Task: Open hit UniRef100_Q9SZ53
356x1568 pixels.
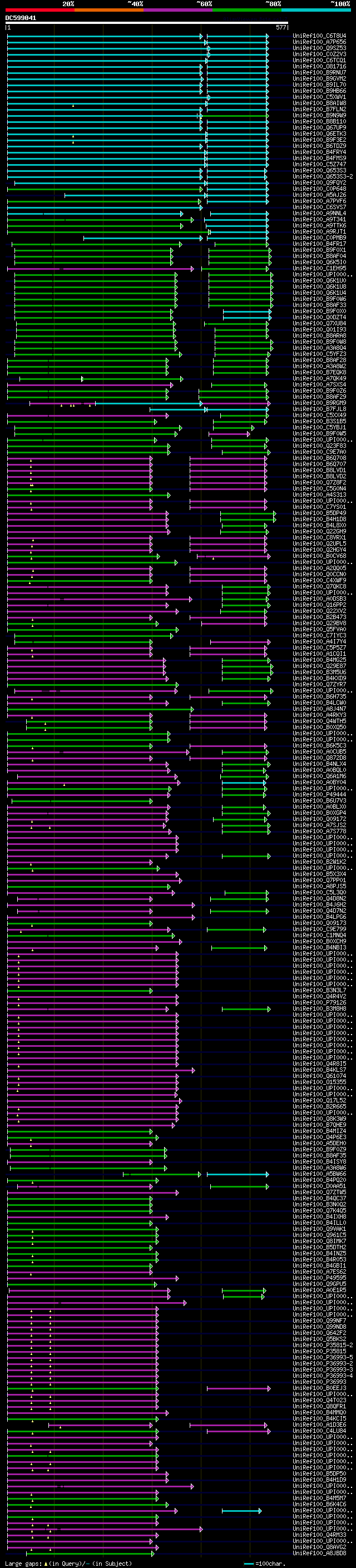Action: pos(319,48)
